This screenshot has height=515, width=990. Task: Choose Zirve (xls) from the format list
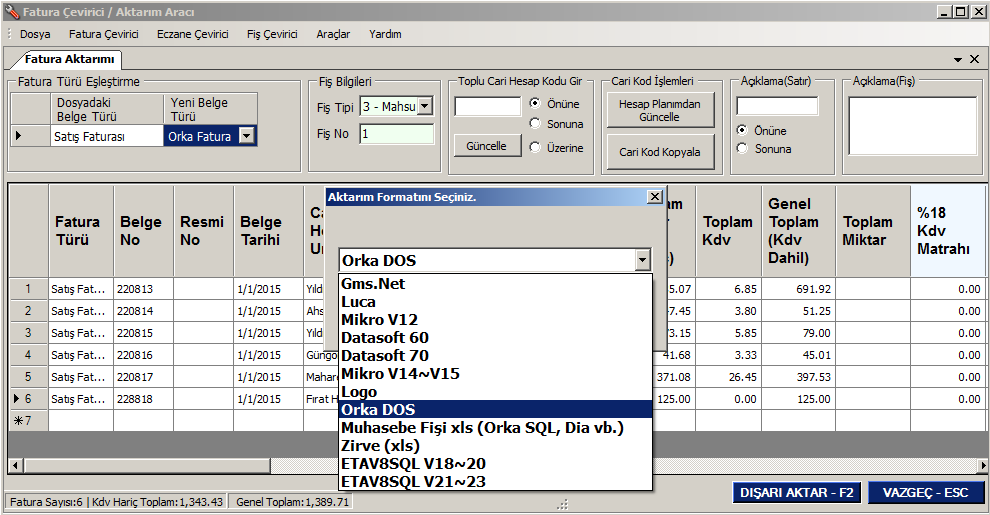[x=496, y=446]
